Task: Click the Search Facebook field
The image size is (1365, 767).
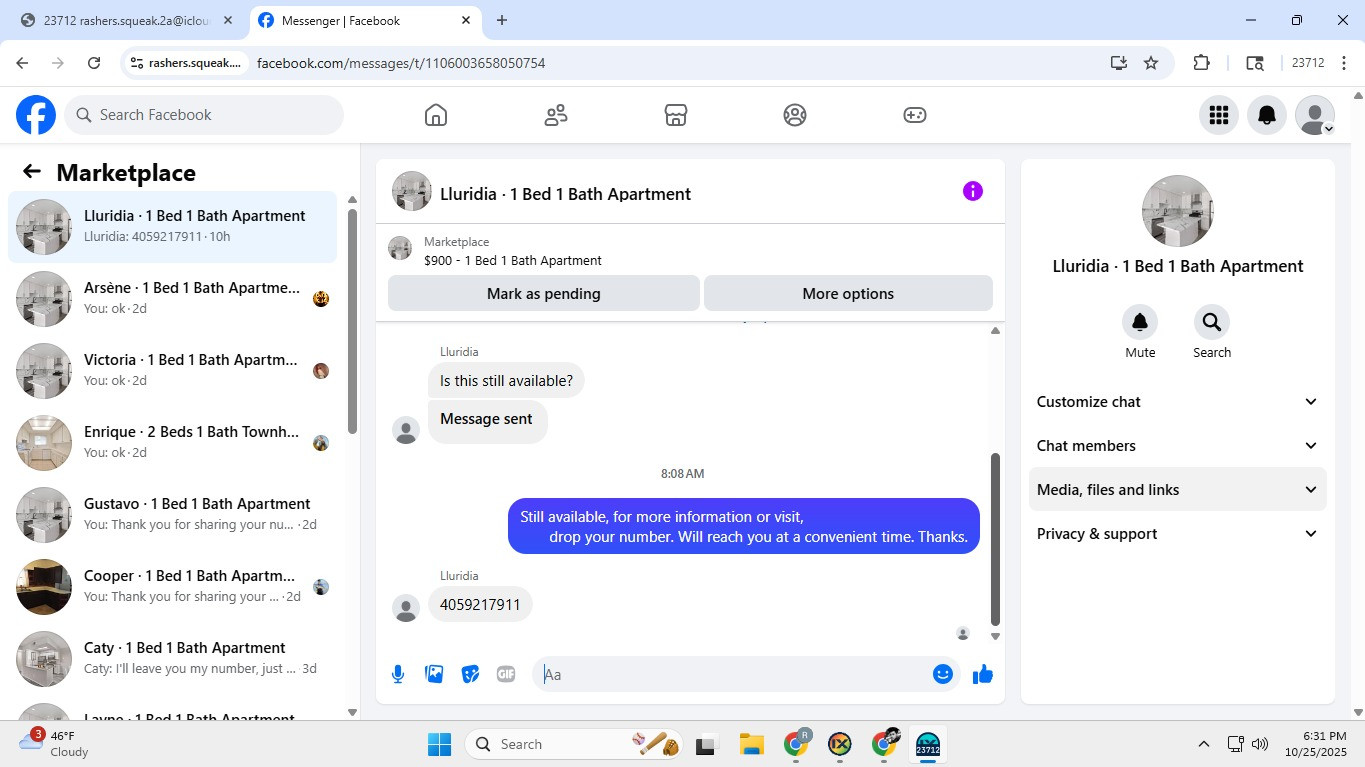Action: tap(204, 115)
